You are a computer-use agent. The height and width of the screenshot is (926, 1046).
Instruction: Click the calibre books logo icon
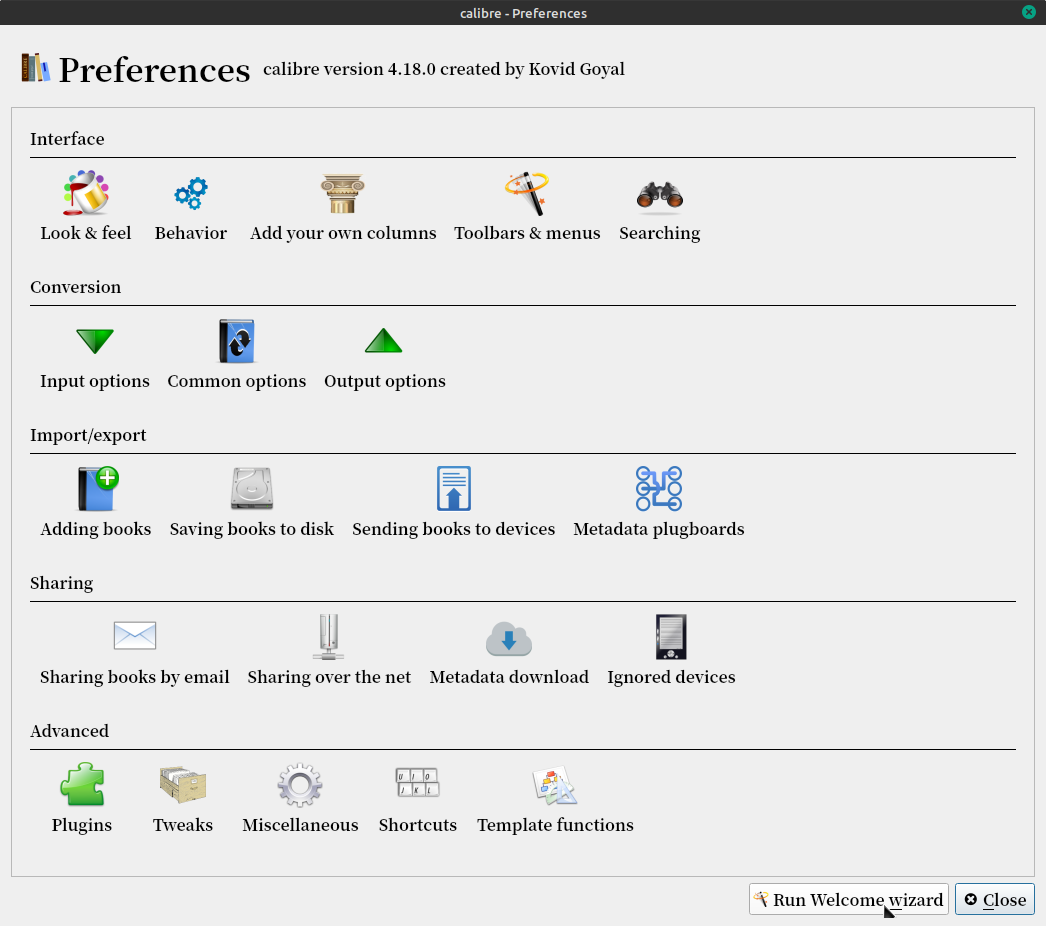(x=35, y=67)
